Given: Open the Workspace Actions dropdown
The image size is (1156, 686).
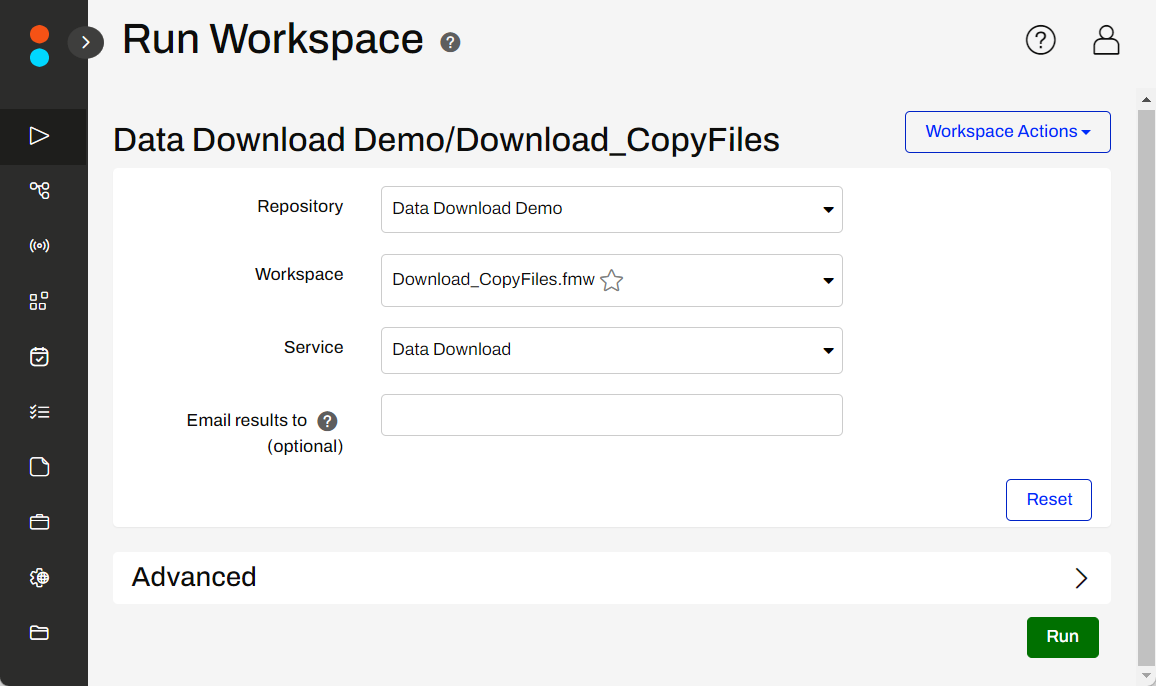Looking at the screenshot, I should [1007, 131].
